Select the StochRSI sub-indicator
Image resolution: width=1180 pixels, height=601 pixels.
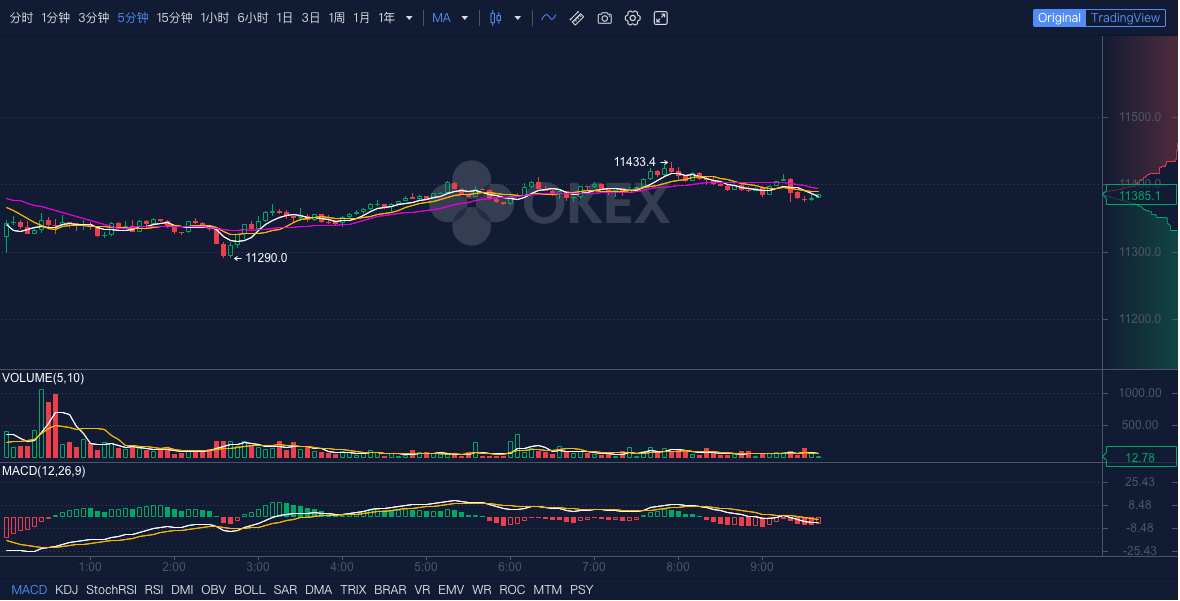click(x=111, y=590)
